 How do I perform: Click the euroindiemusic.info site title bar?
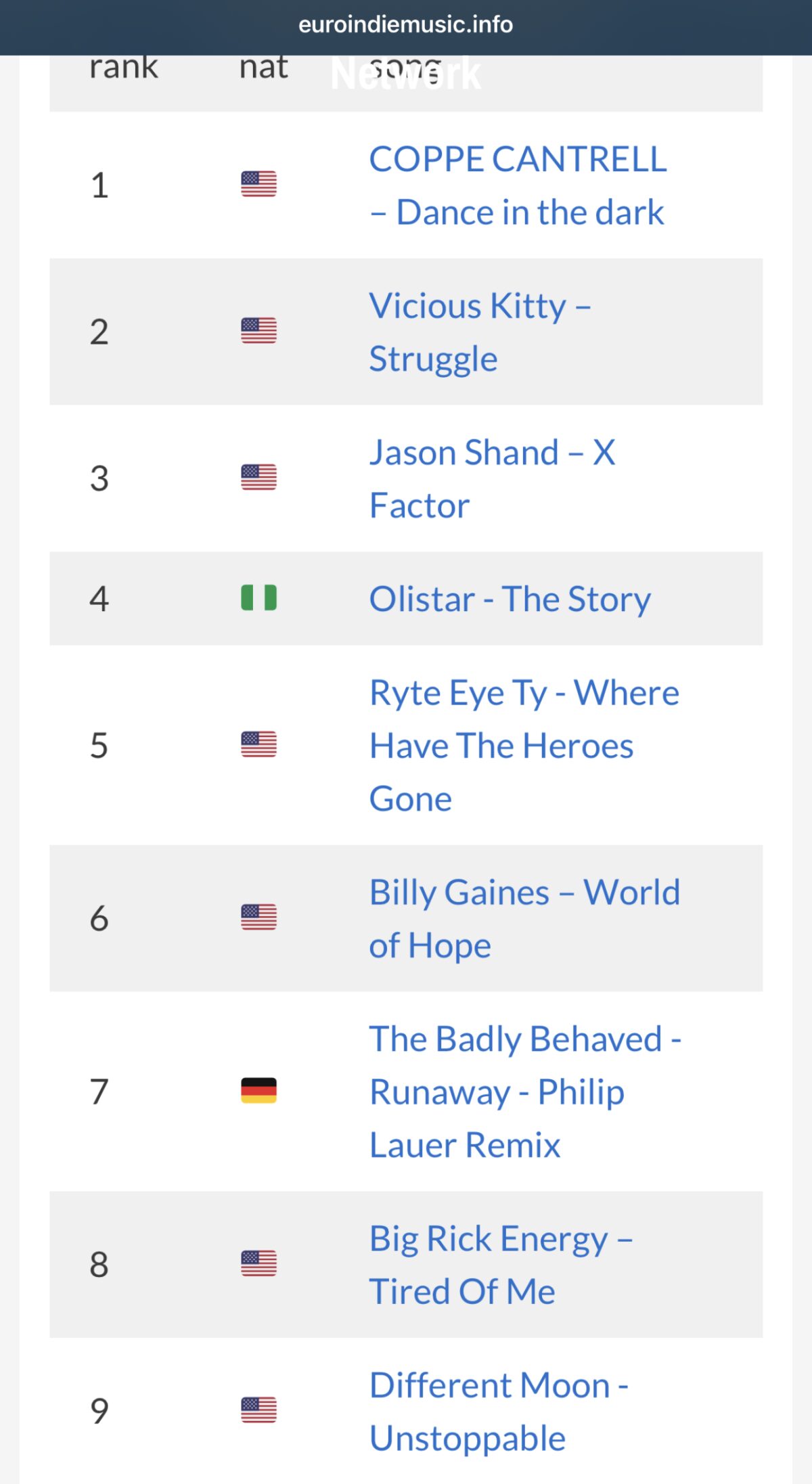(x=406, y=26)
